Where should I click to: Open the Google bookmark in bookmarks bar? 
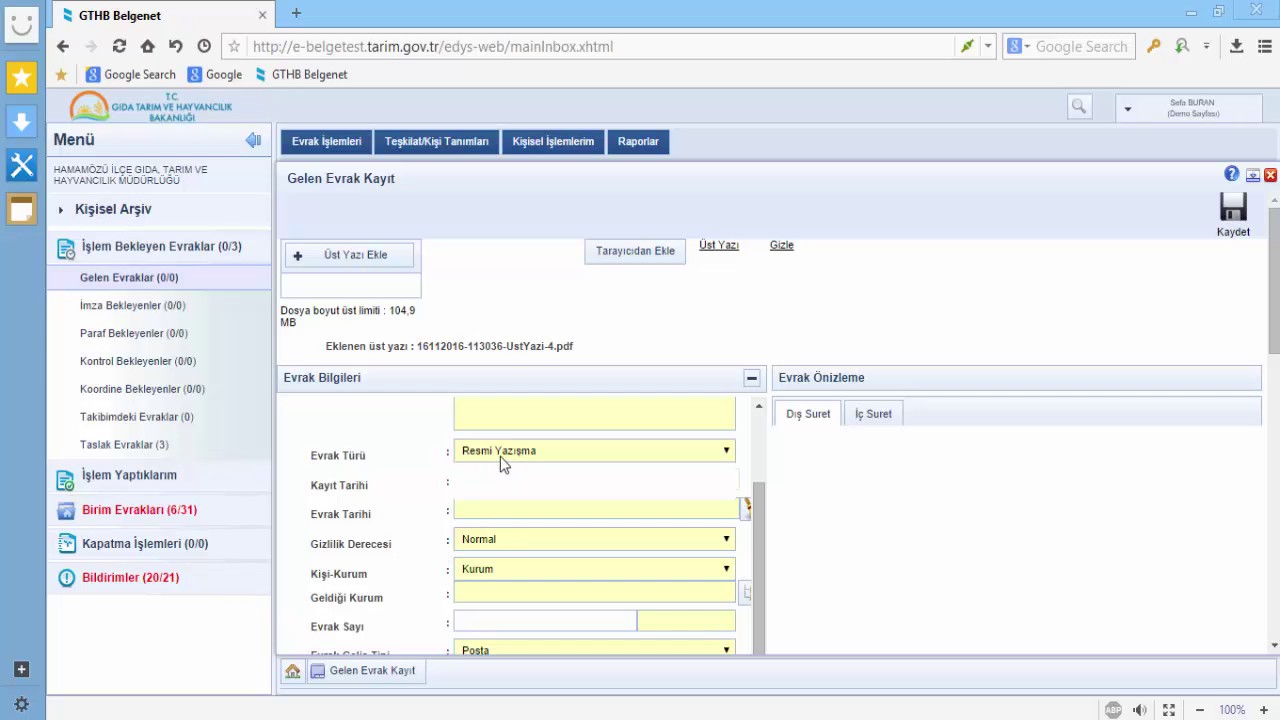215,75
